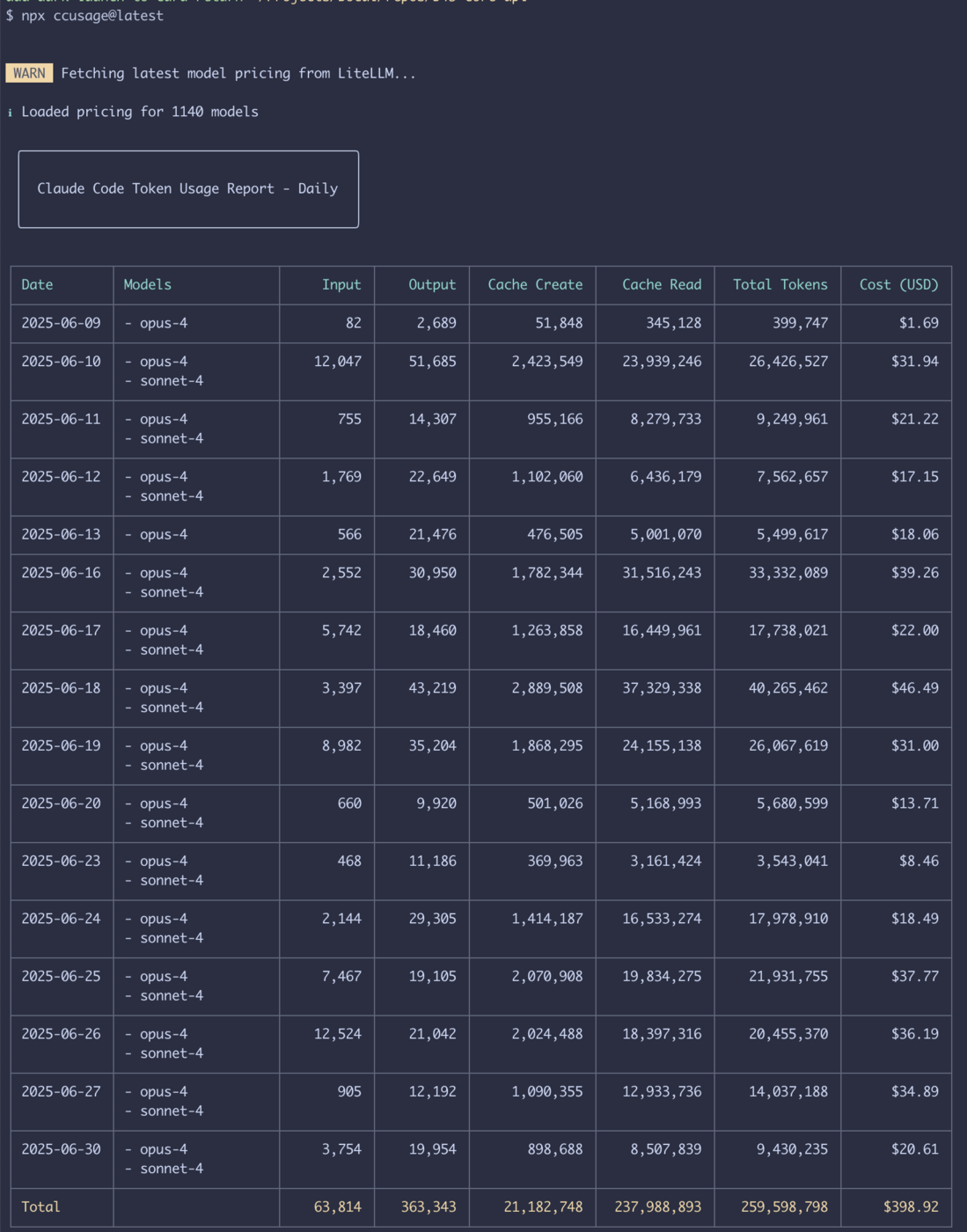Click the $18.49 cost value
This screenshot has height=1232, width=967.
coord(915,918)
